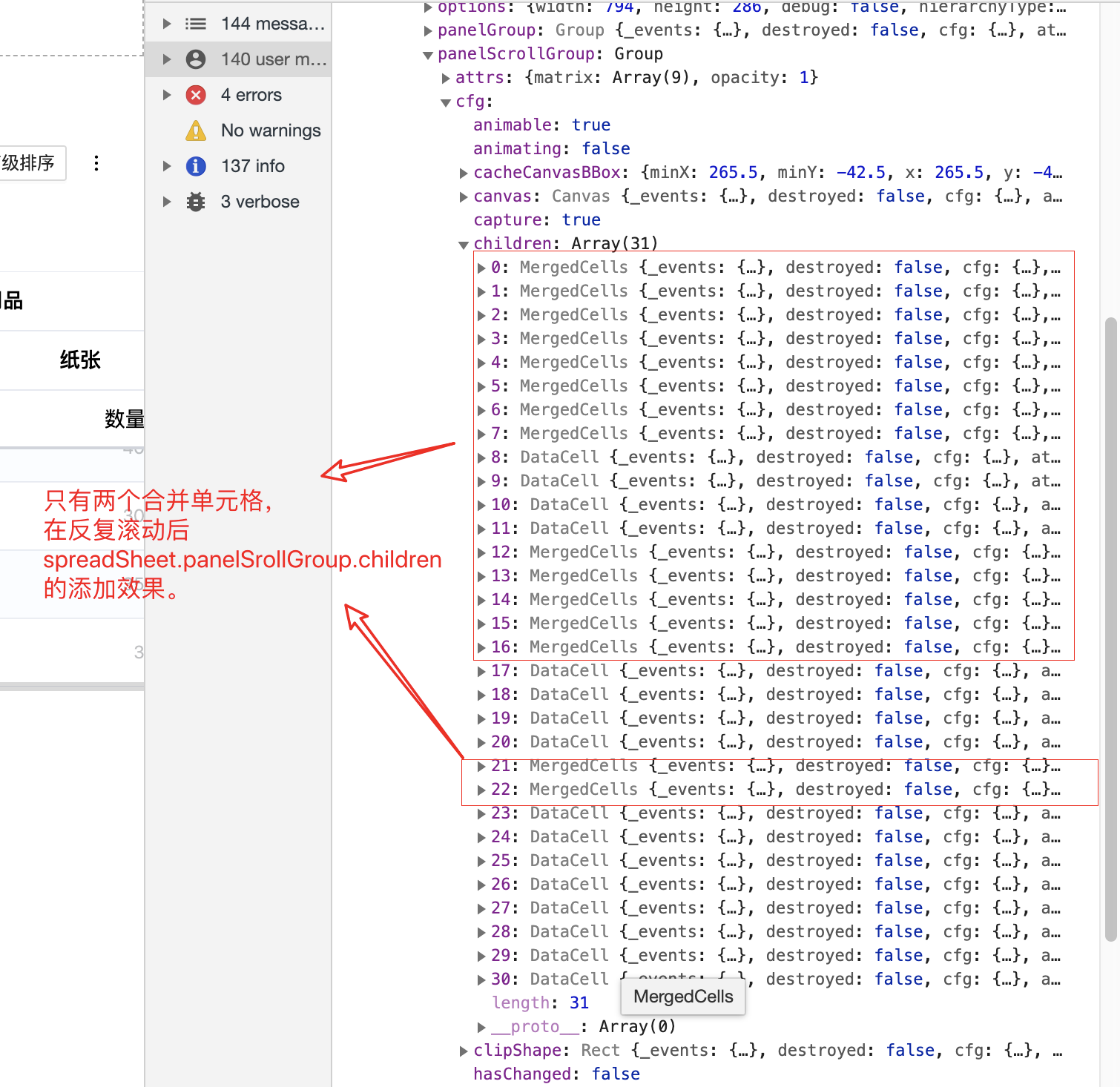
Task: Click the MergedCells tooltip label
Action: tap(682, 997)
